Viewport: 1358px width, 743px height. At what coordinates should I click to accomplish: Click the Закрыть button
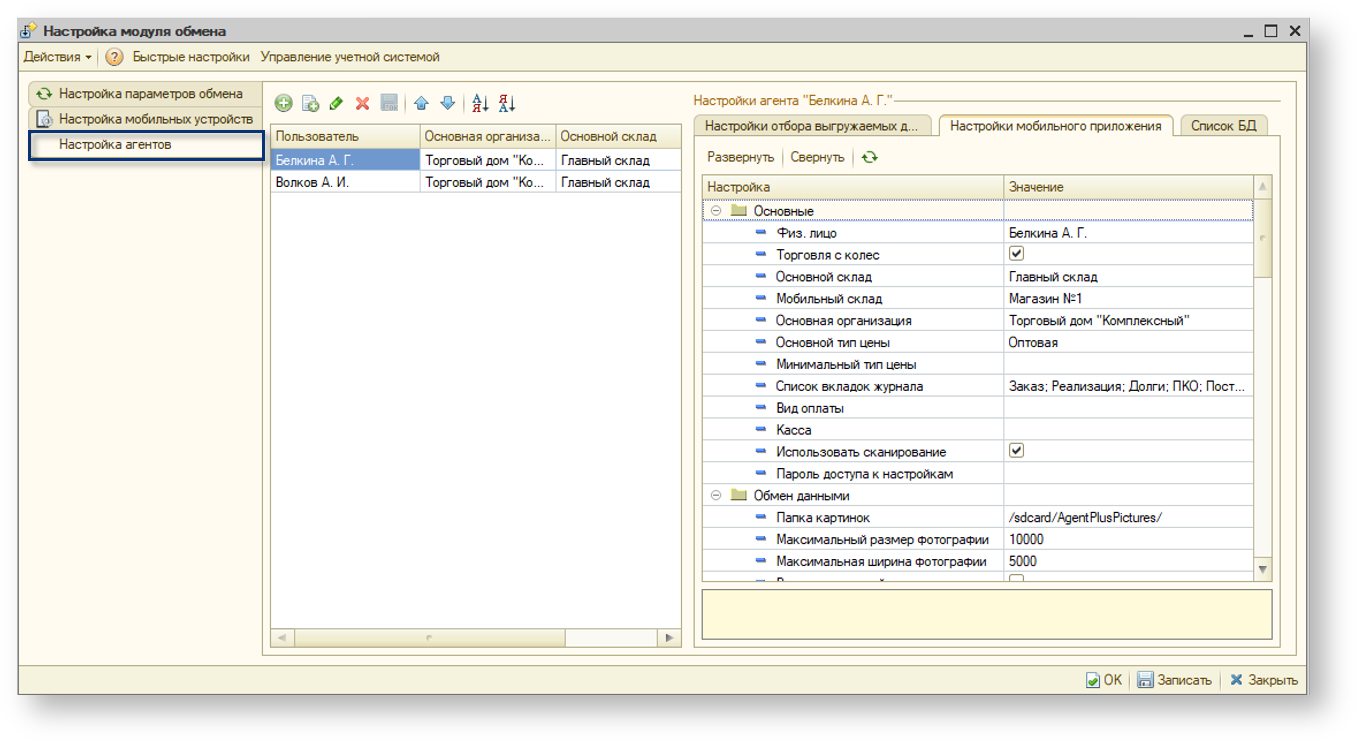[x=1264, y=680]
